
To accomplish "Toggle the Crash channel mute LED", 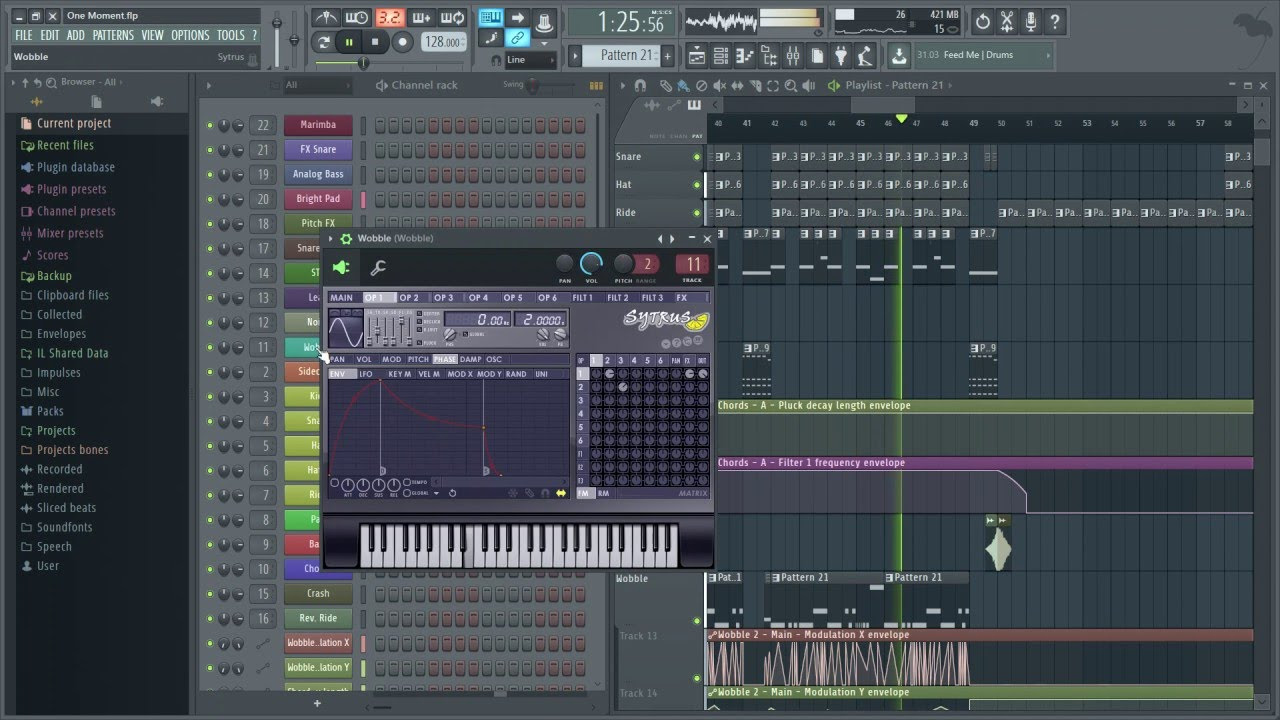I will 210,594.
